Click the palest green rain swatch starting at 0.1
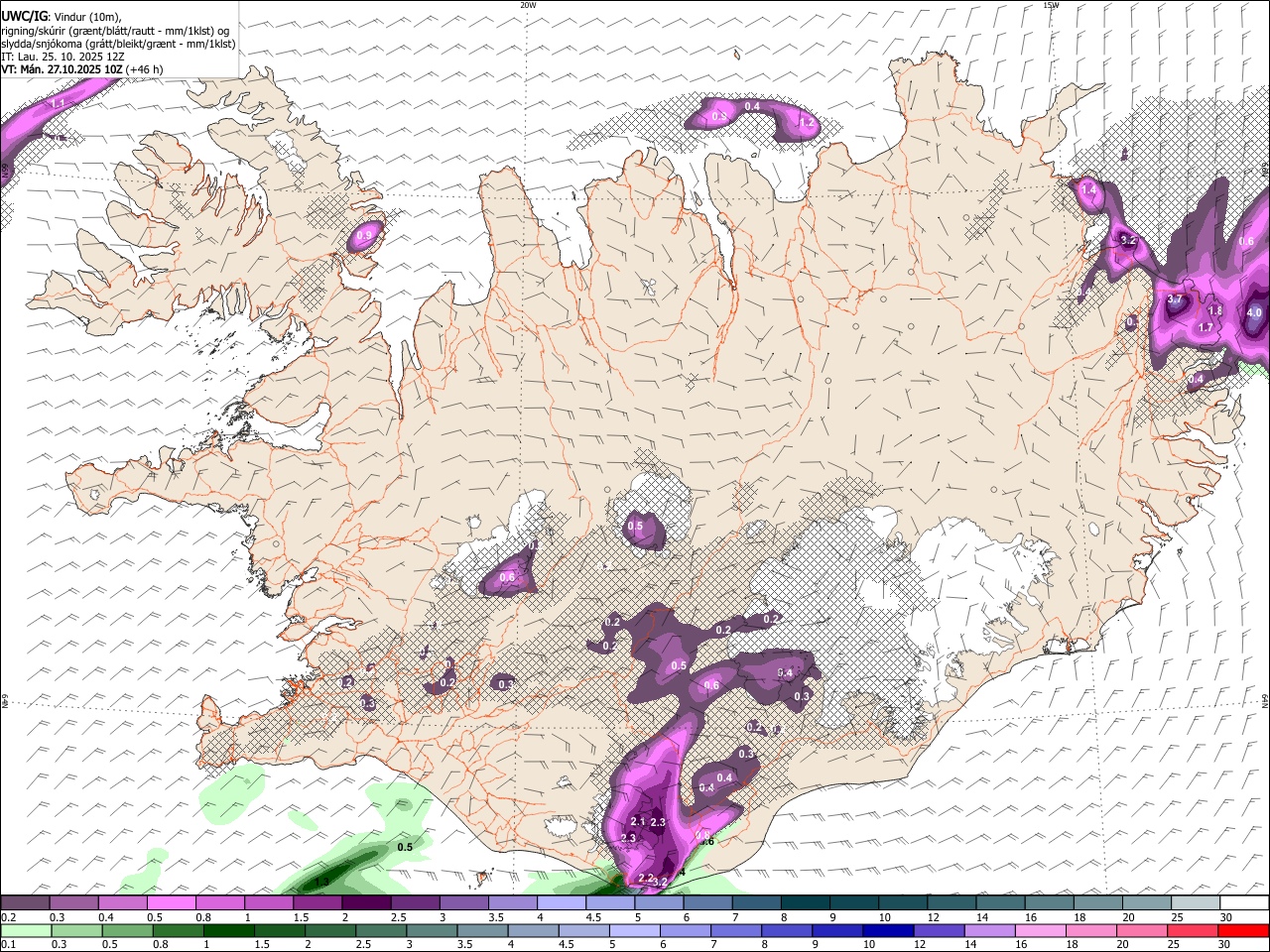Viewport: 1270px width, 952px height. [25, 930]
